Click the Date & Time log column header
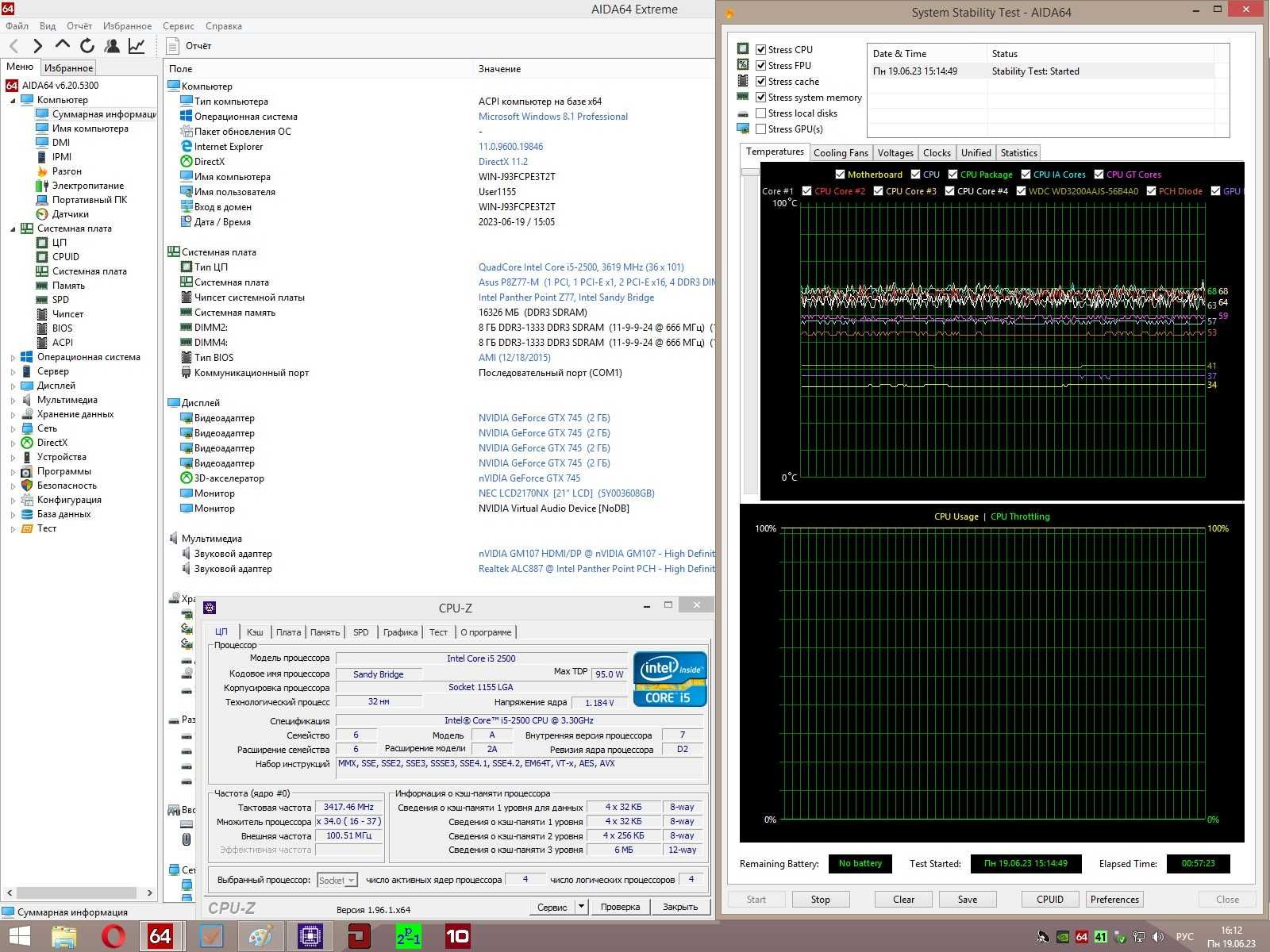The height and width of the screenshot is (952, 1270). (x=927, y=54)
